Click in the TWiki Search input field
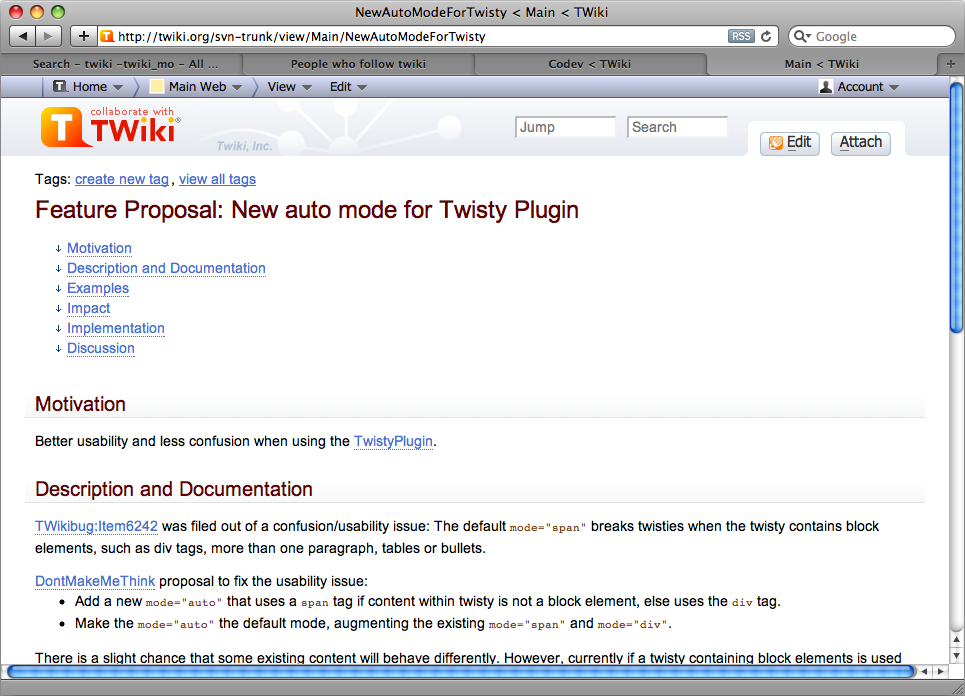 pos(677,127)
